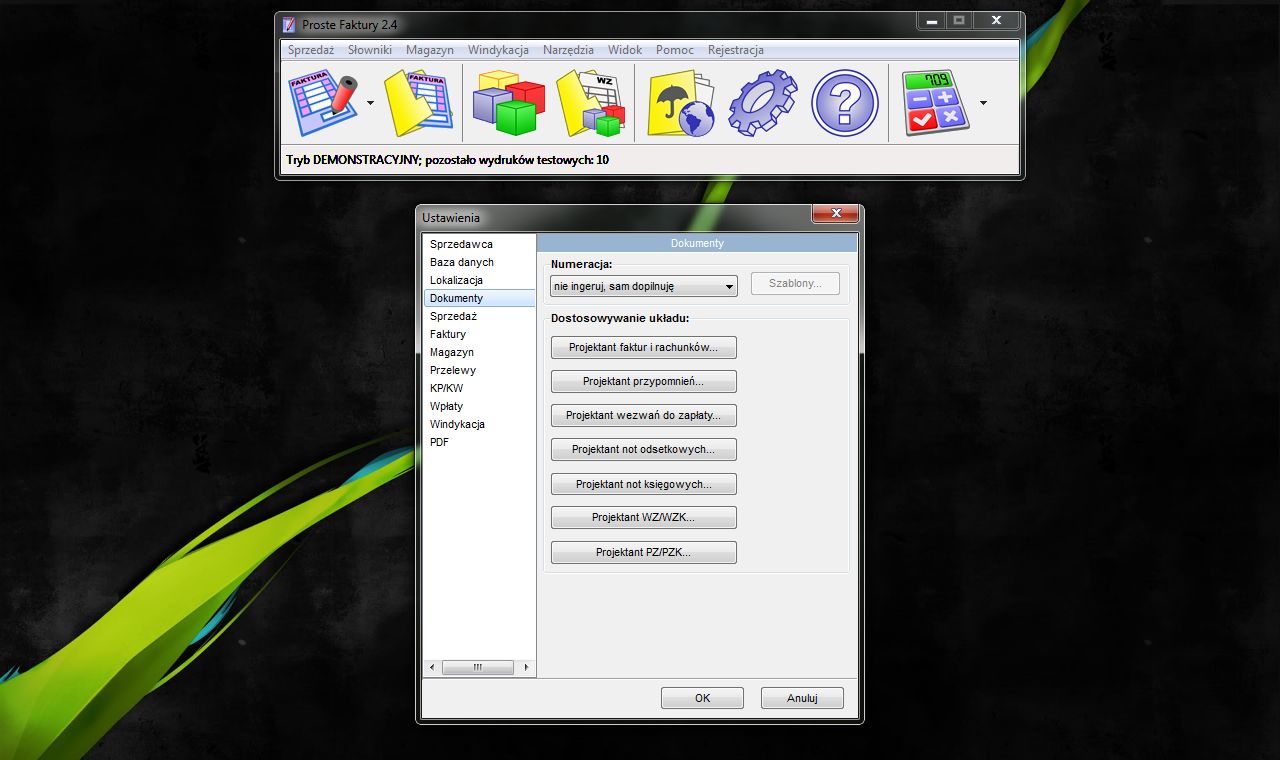Select Przelewy in the settings list

tap(479, 370)
